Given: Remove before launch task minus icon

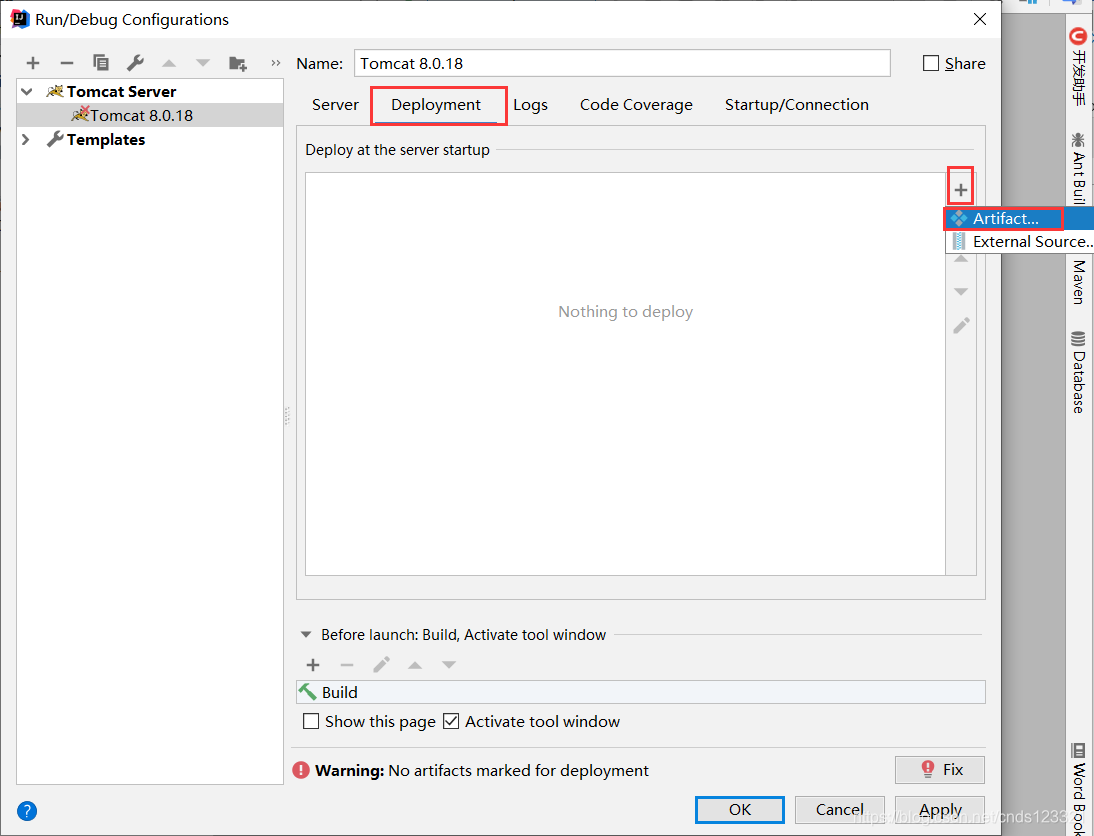Looking at the screenshot, I should 347,665.
